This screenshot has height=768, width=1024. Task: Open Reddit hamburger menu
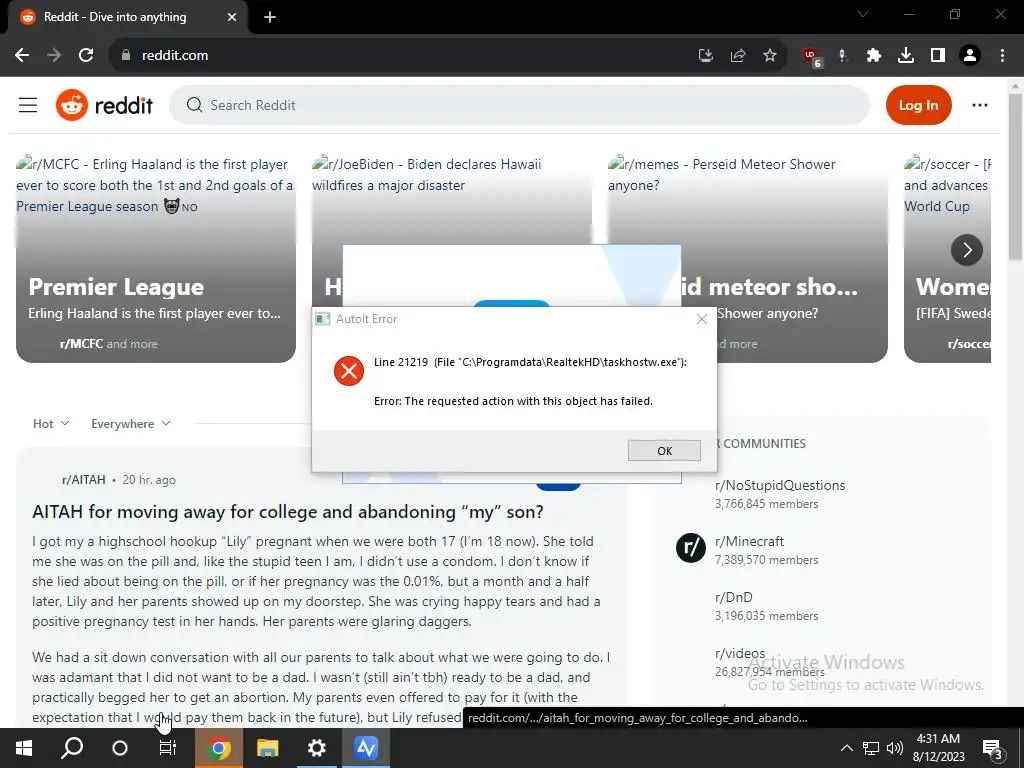coord(27,105)
